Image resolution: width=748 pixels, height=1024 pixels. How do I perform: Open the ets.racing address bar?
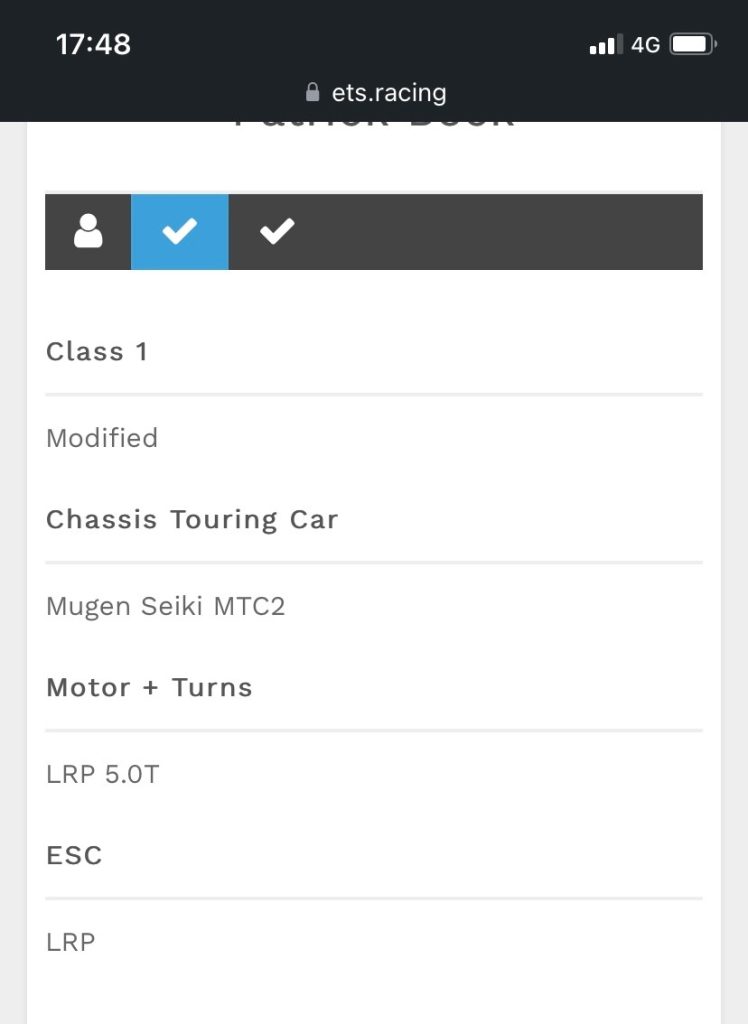point(374,93)
